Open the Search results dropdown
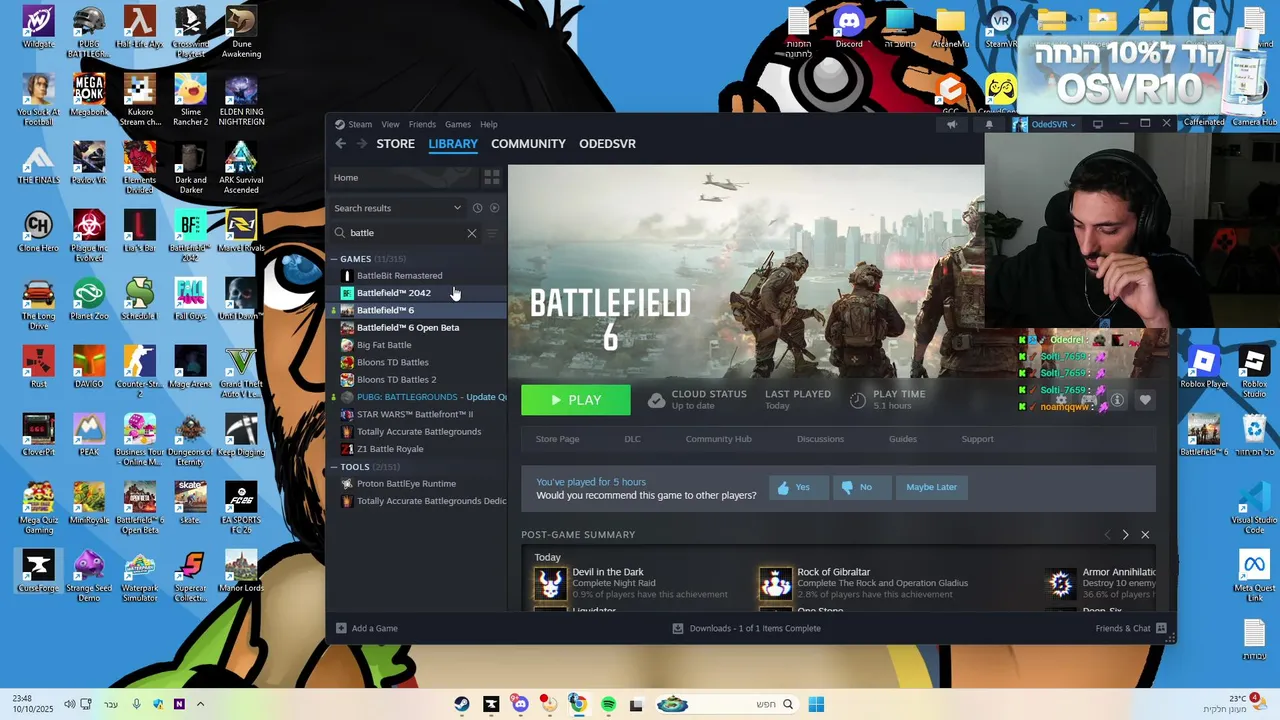Screen dimensions: 1280x720 [398, 208]
